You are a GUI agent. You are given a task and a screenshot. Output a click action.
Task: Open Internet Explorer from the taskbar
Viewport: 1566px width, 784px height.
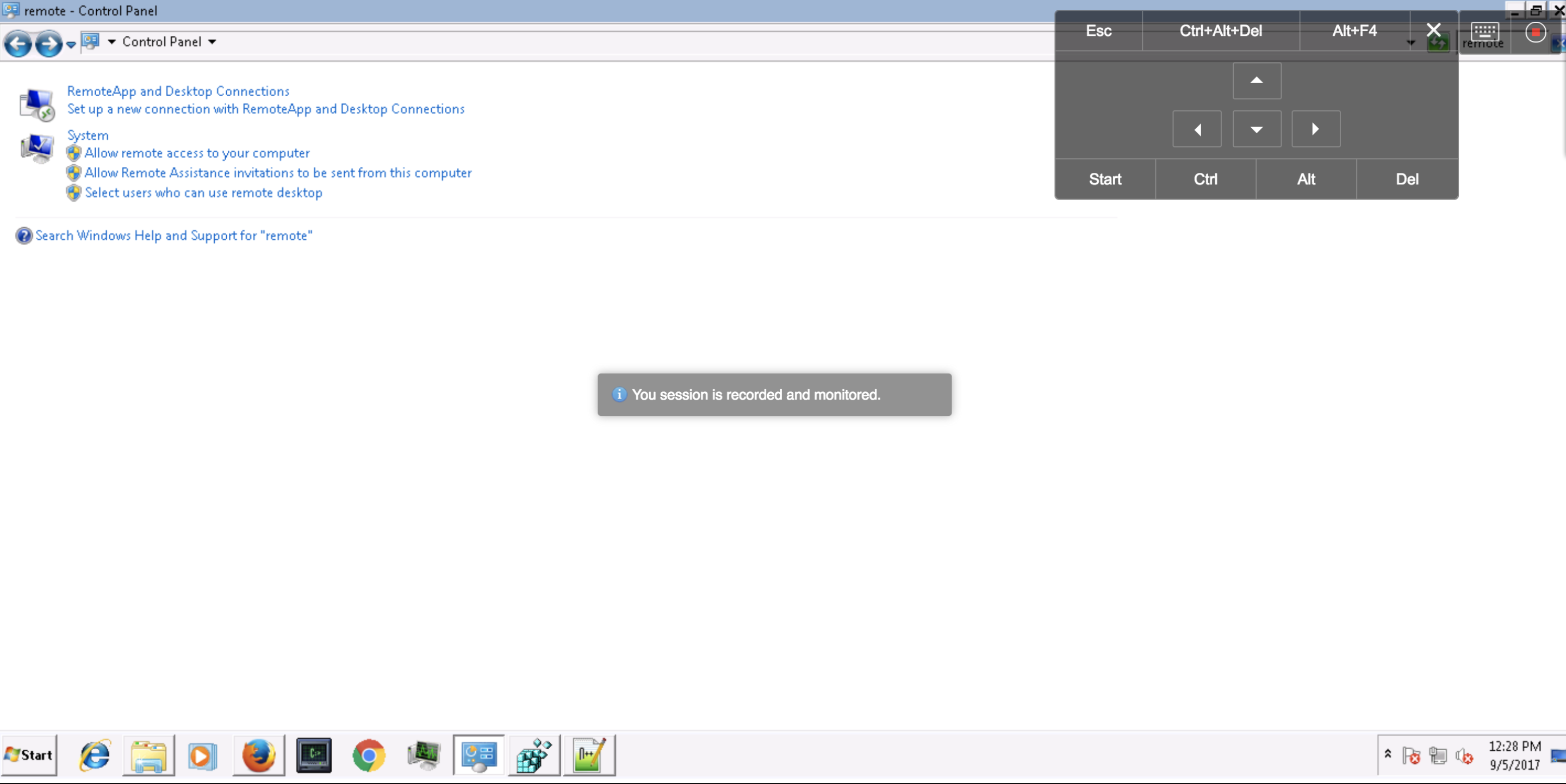(x=94, y=755)
